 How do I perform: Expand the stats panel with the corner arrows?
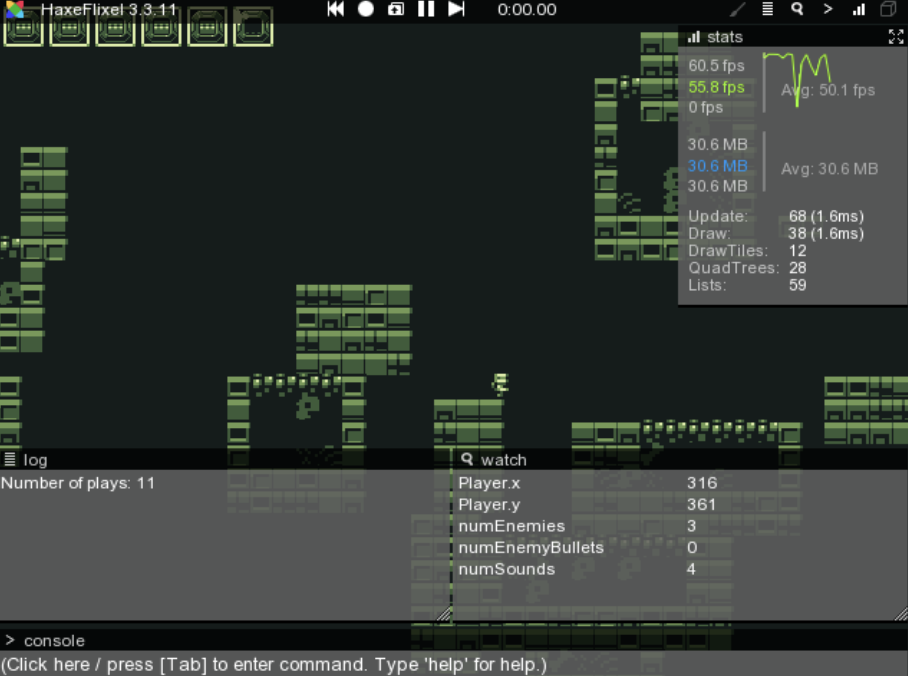(895, 37)
